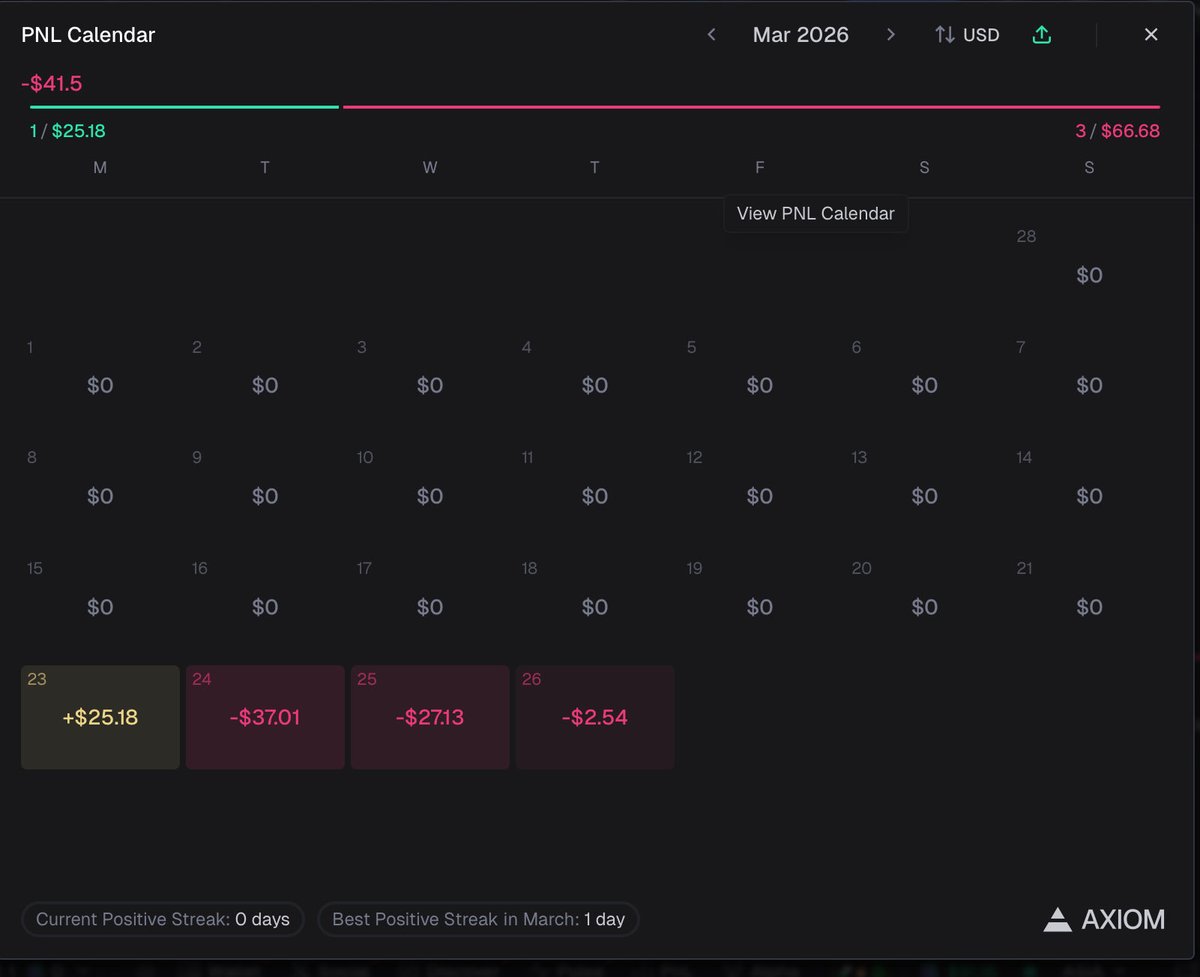Image resolution: width=1200 pixels, height=977 pixels.
Task: Open the March 26 cell showing -$2.54
Action: pyautogui.click(x=595, y=717)
